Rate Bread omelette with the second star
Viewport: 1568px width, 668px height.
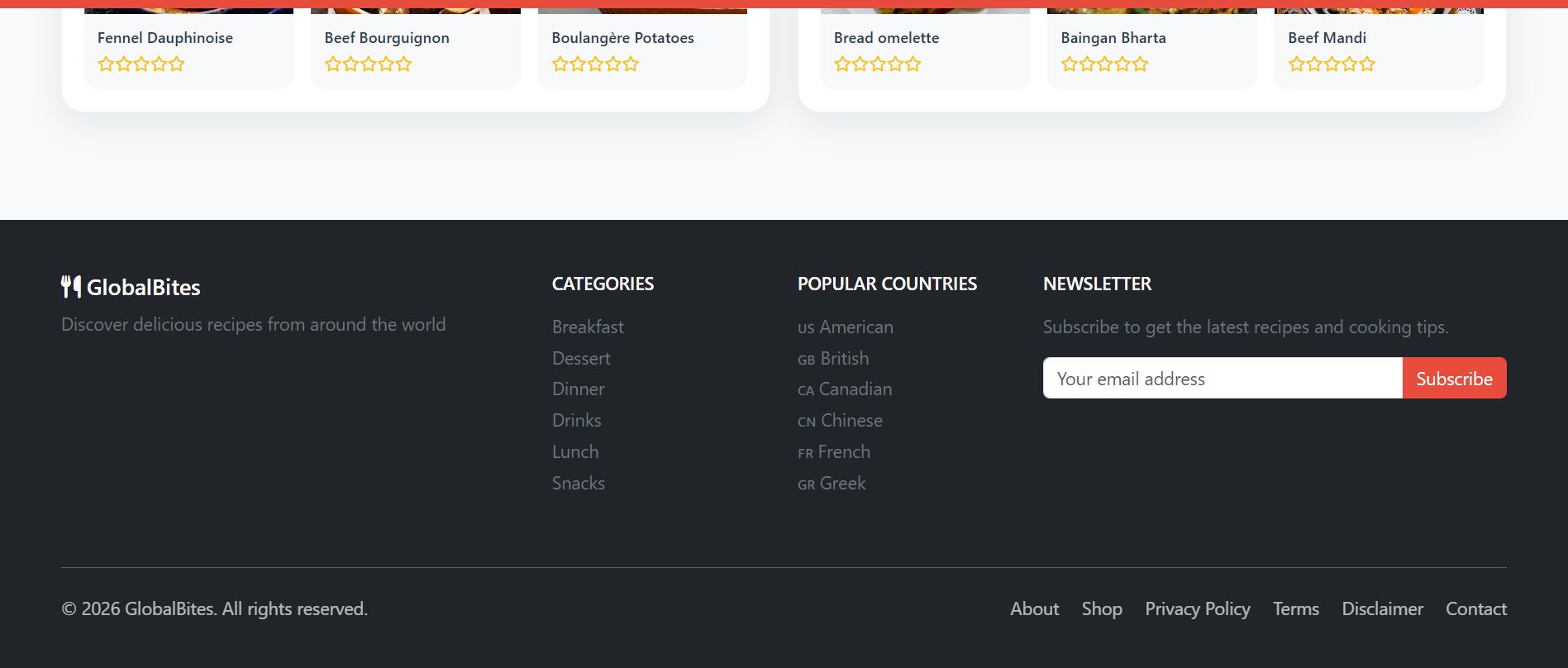click(x=860, y=64)
